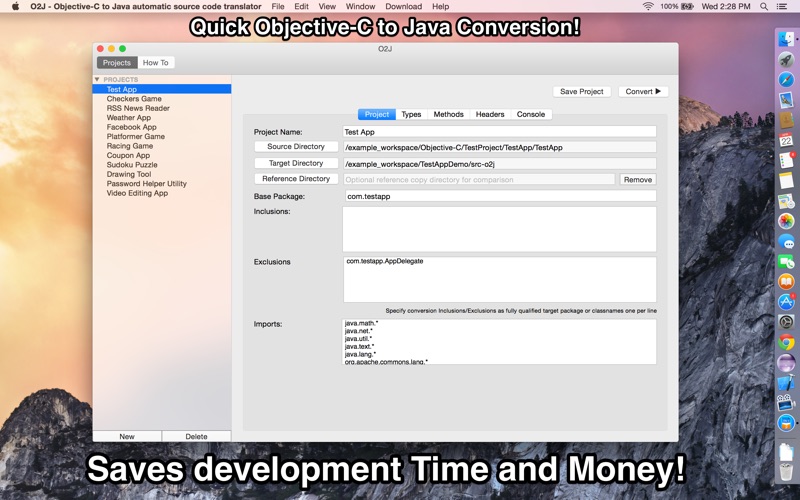Open Photos pinwheel icon in dock
This screenshot has height=500, width=800.
pyautogui.click(x=786, y=221)
